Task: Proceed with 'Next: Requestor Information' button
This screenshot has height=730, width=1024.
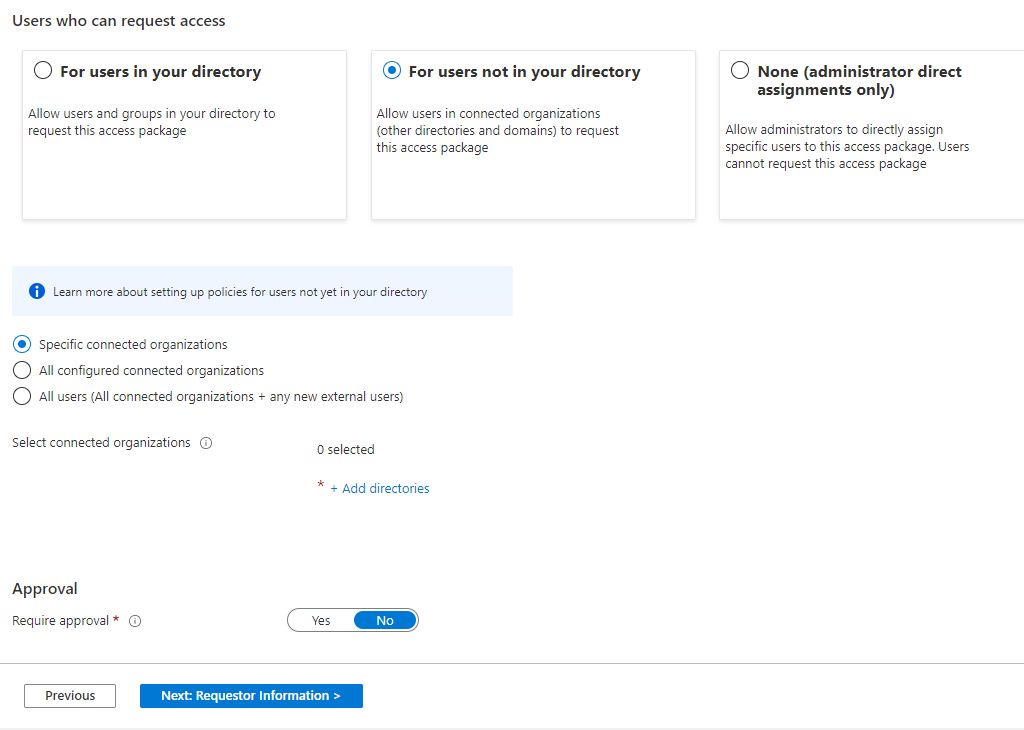Action: pos(251,696)
